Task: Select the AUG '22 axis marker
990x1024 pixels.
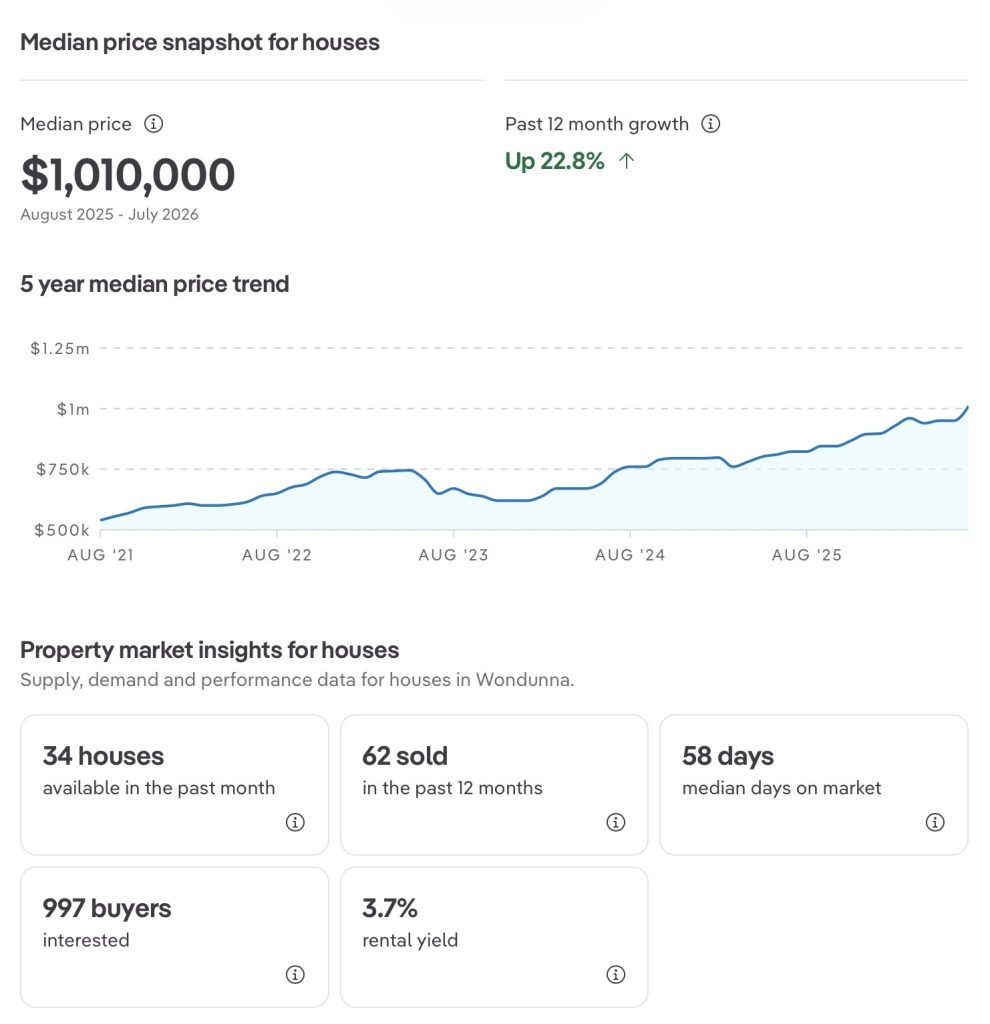Action: [x=277, y=554]
